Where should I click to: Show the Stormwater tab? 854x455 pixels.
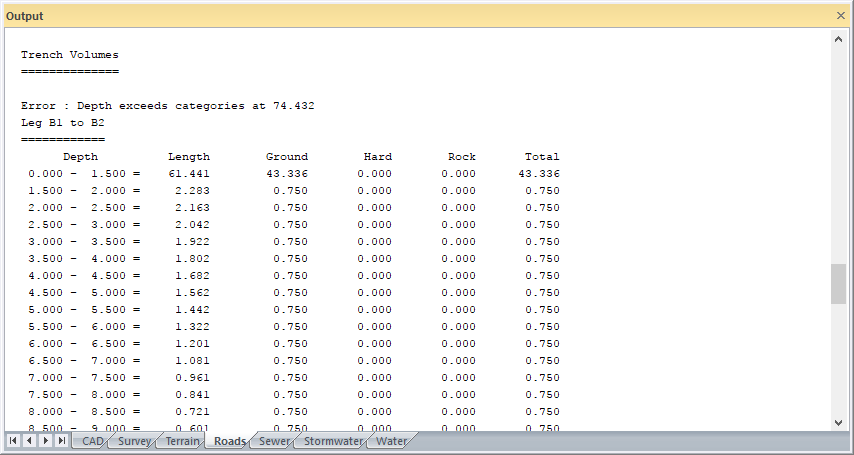pyautogui.click(x=333, y=441)
